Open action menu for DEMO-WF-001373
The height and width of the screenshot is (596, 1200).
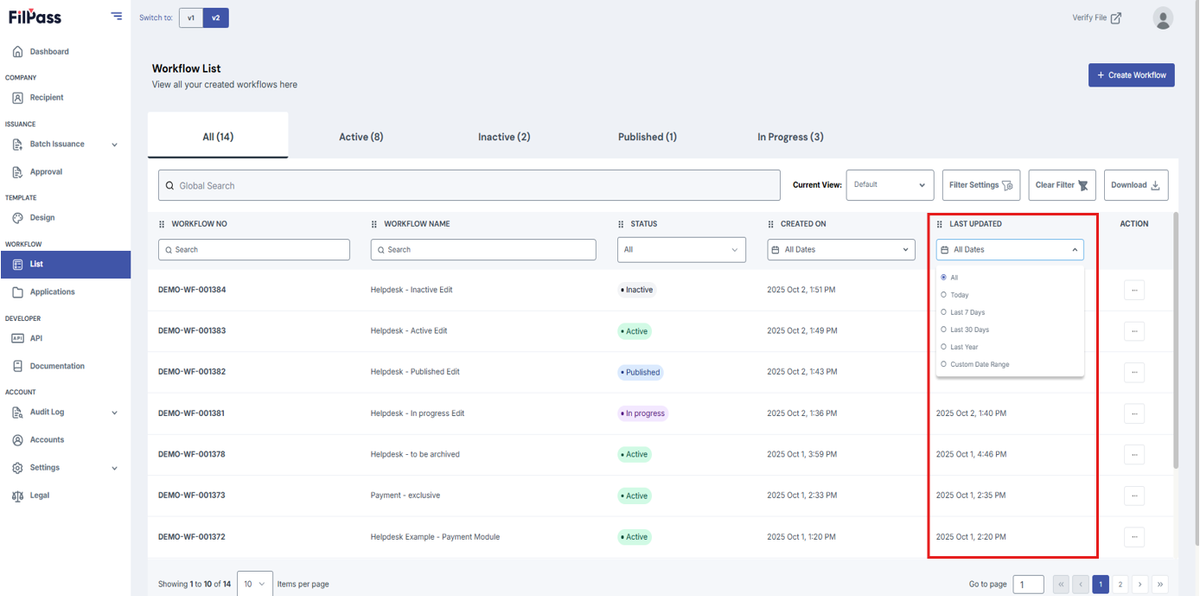coord(1134,495)
